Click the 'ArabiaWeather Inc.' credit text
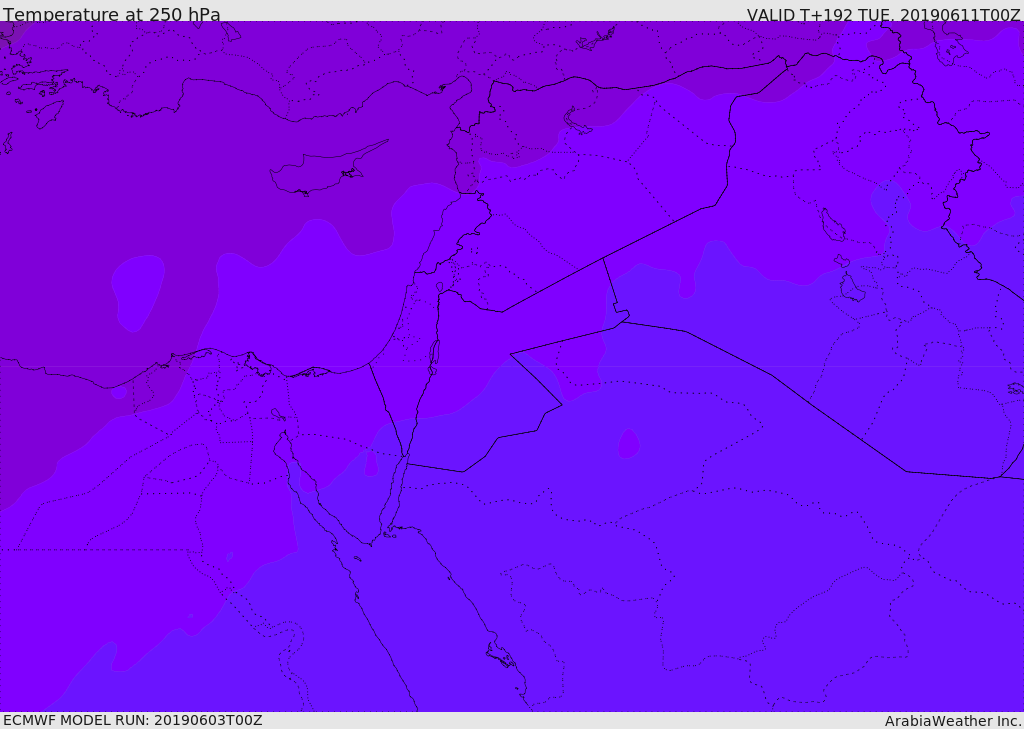Screen dimensions: 1024x729 click(x=953, y=721)
